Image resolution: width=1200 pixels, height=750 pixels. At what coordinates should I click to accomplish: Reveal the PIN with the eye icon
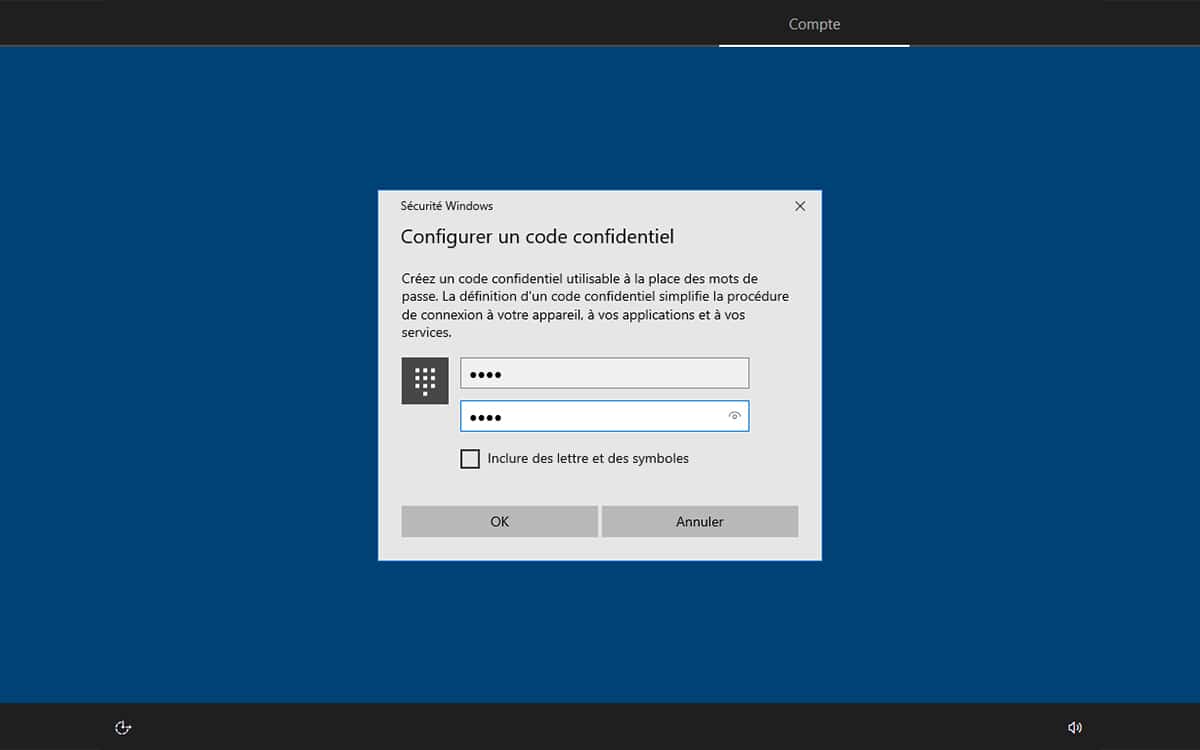click(734, 416)
